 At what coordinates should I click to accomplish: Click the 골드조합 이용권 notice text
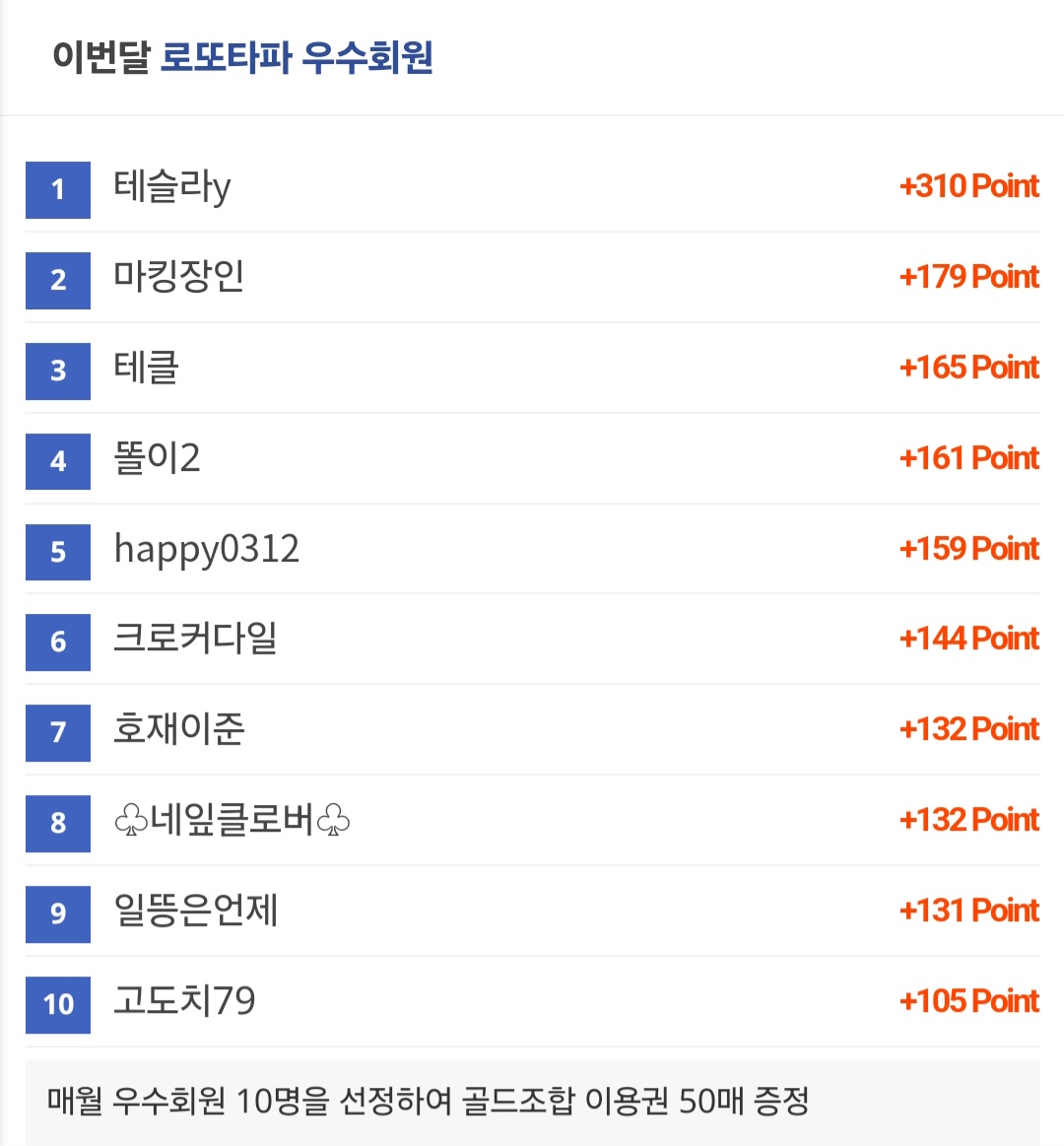[x=428, y=1101]
